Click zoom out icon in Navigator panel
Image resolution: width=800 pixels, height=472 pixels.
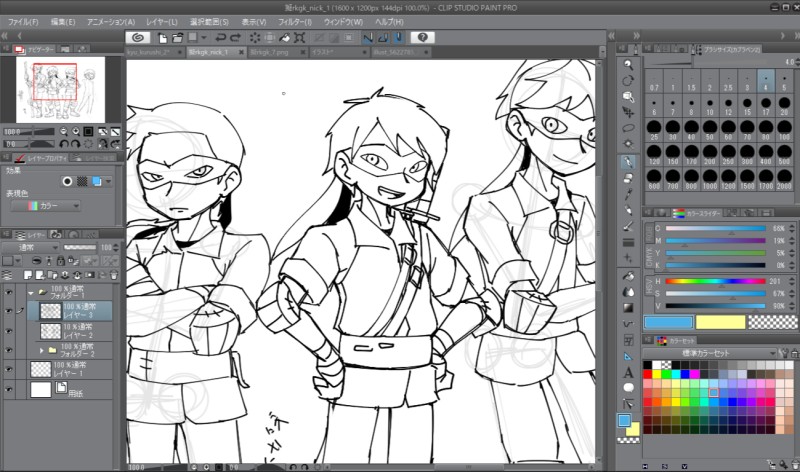point(63,131)
